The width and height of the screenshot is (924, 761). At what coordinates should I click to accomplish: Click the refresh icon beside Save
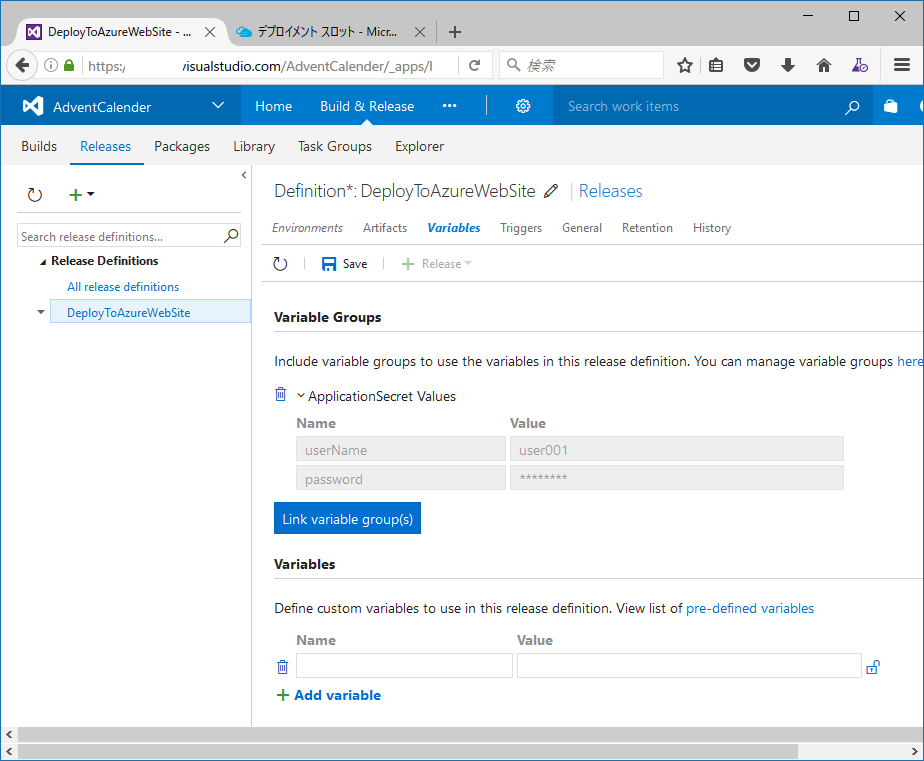pos(280,263)
